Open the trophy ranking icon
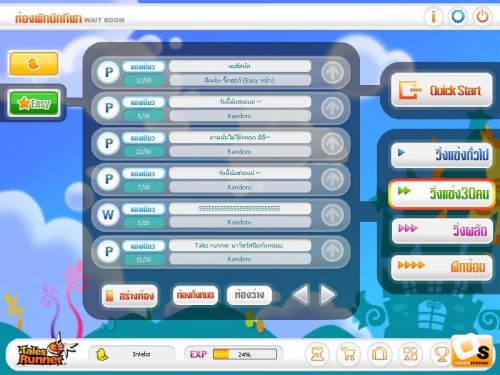Viewport: 500px width, 375px height. coord(441,354)
